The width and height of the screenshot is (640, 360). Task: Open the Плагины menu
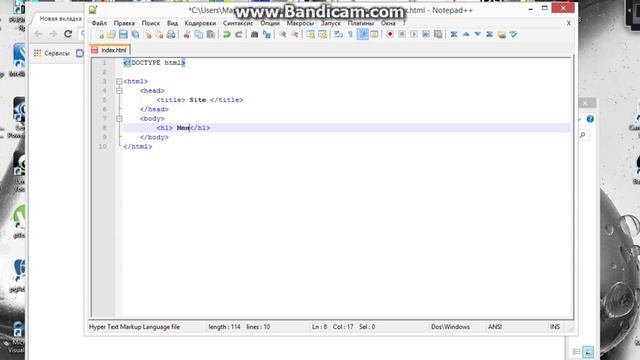point(360,23)
